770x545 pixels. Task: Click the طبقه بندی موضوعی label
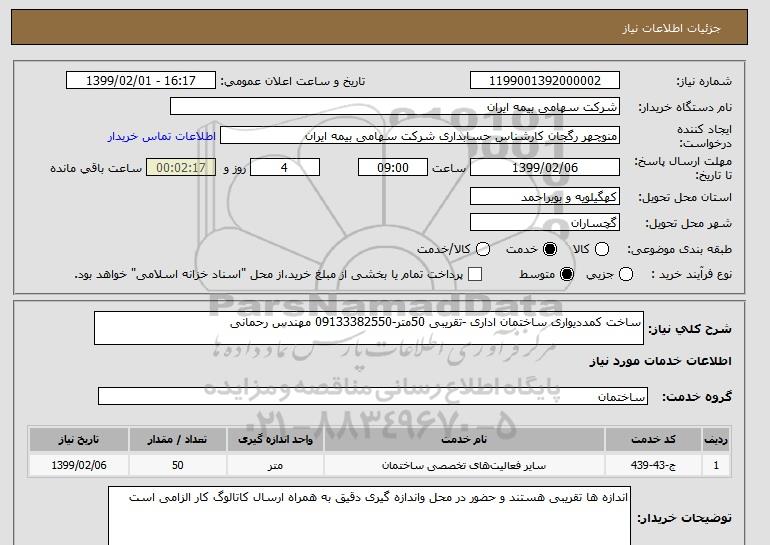point(679,249)
